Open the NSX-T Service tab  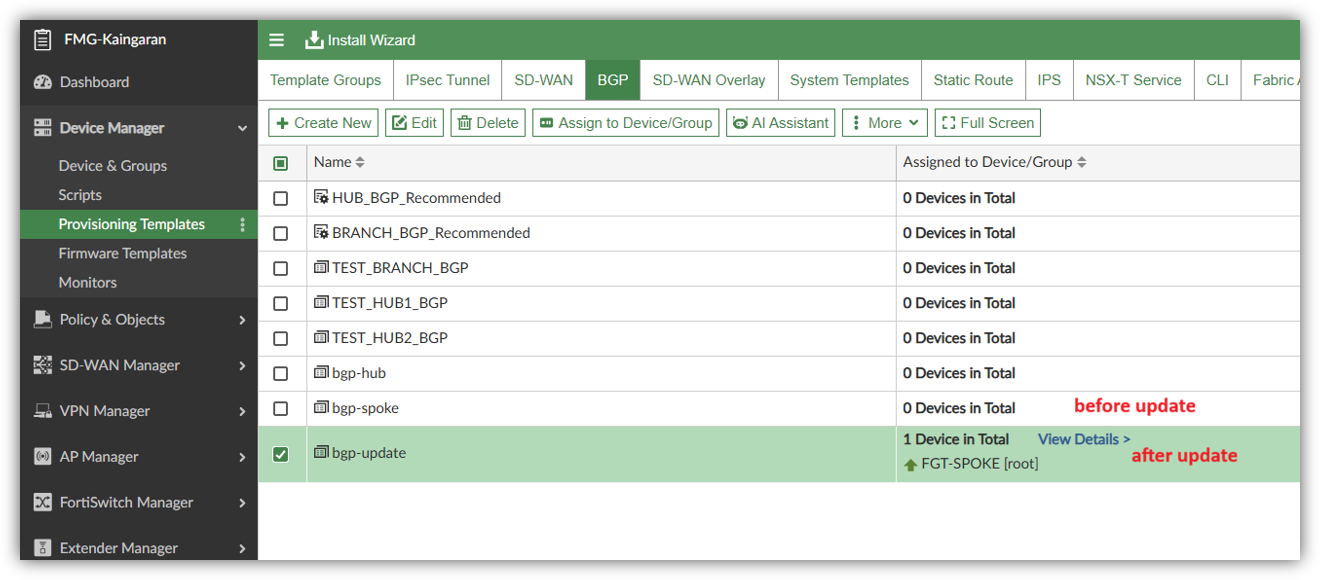coord(1133,80)
